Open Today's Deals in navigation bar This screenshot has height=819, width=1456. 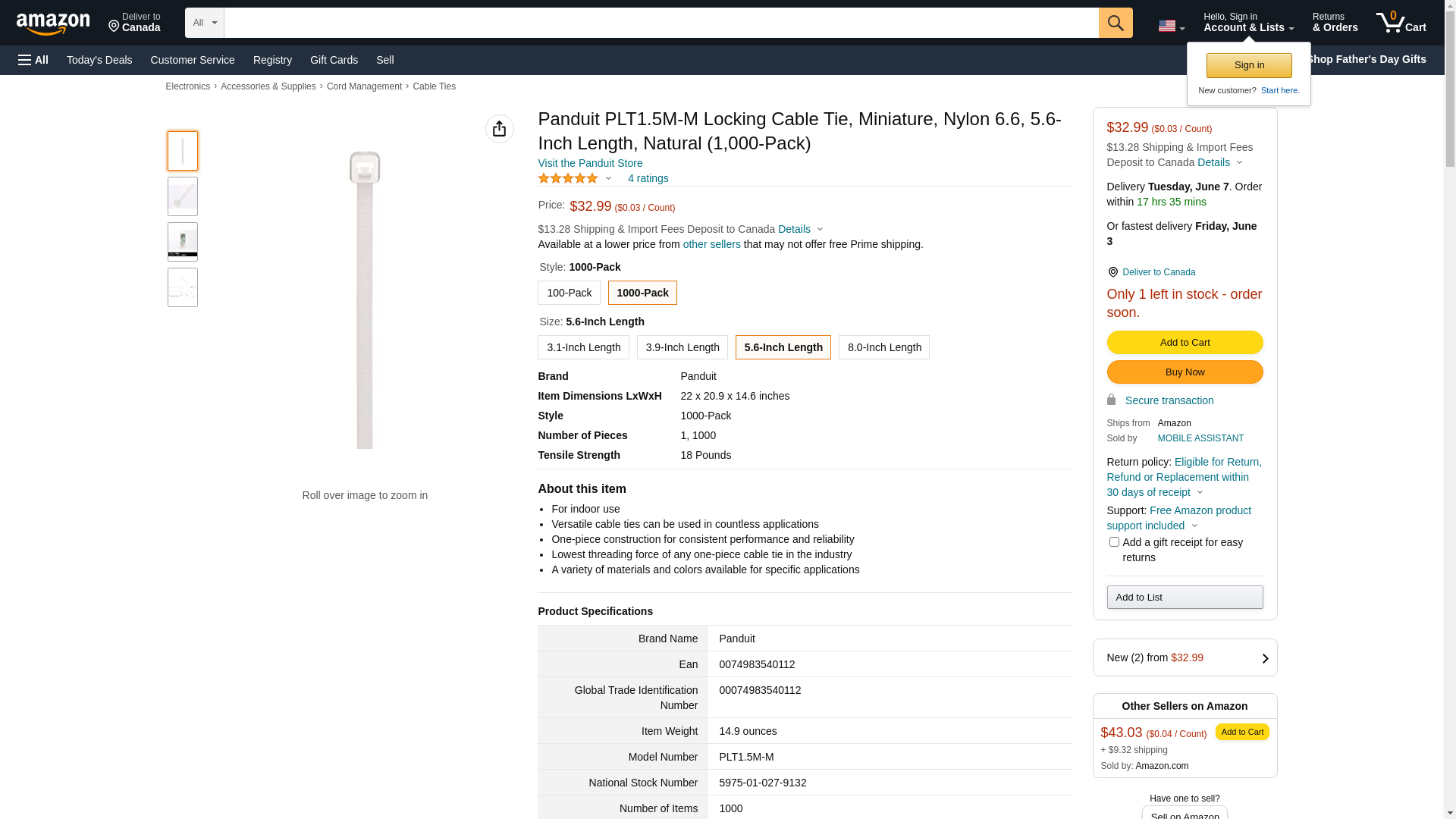[x=99, y=60]
